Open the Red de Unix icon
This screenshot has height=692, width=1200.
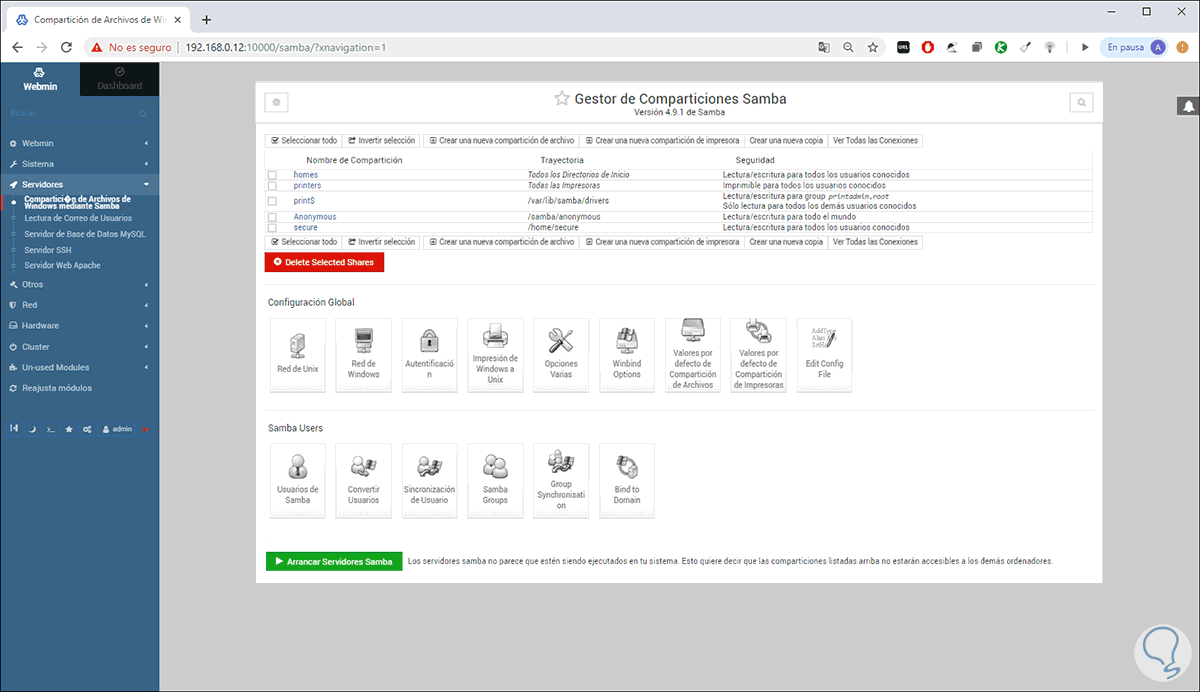pos(297,355)
